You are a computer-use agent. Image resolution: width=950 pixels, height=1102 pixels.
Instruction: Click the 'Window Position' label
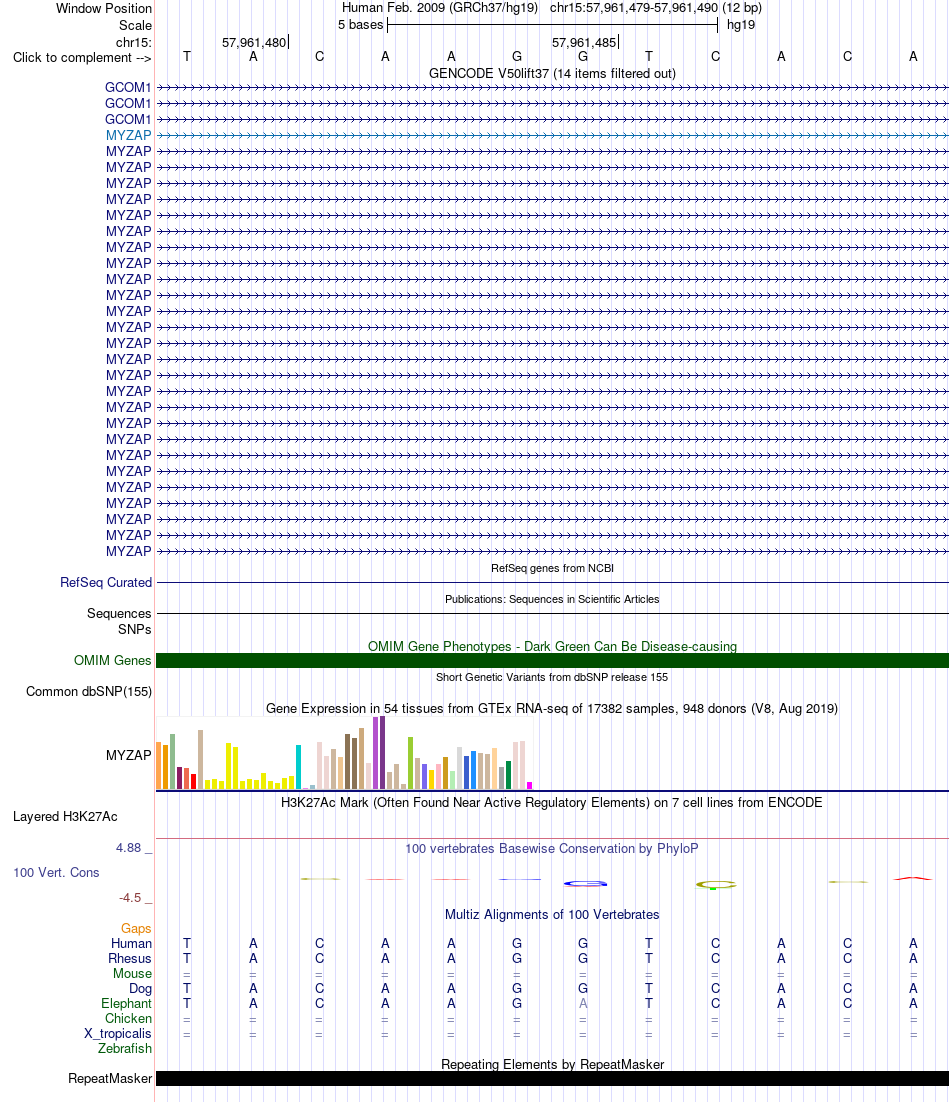pyautogui.click(x=103, y=8)
